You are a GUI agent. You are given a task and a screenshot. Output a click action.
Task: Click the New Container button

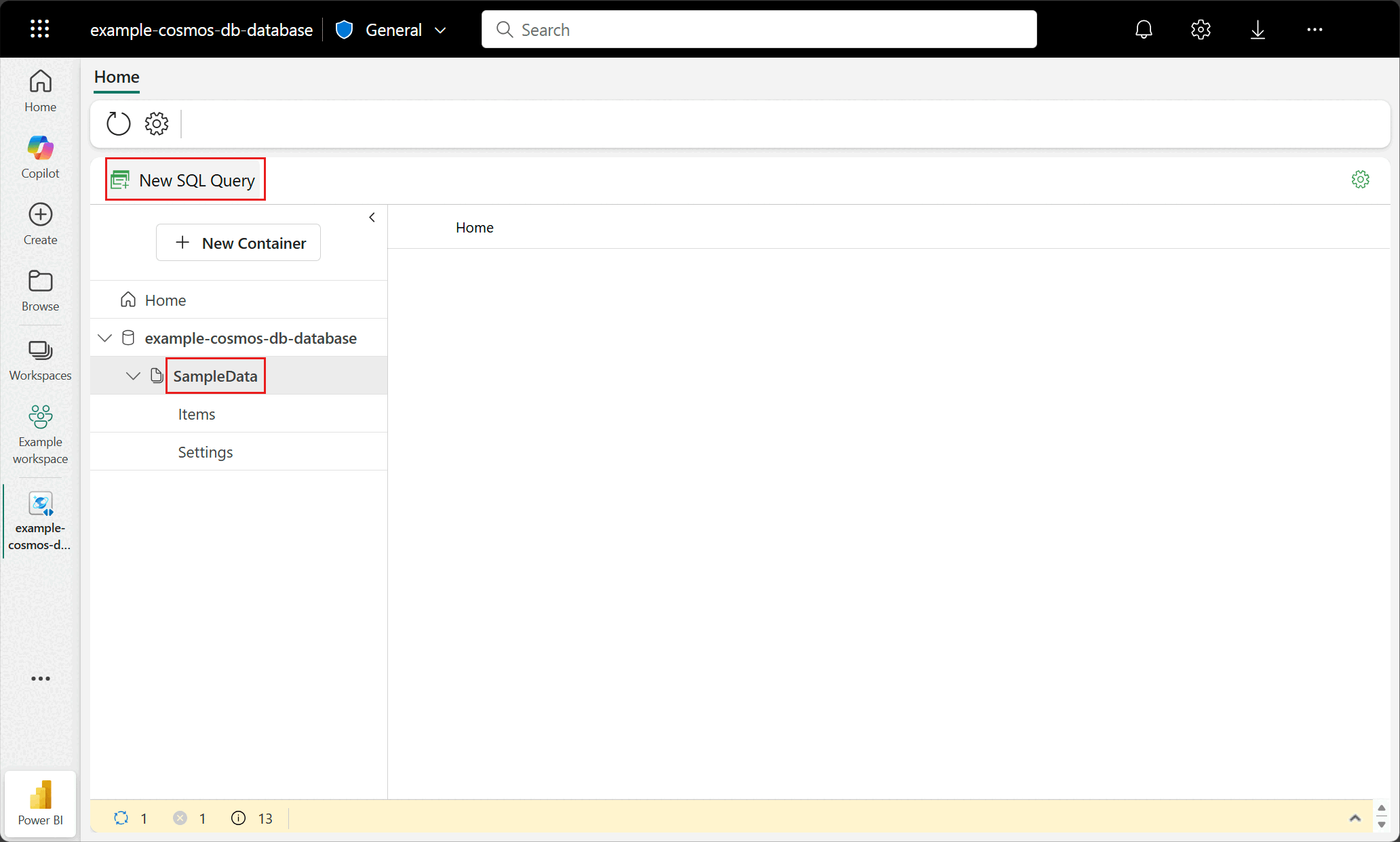tap(238, 243)
